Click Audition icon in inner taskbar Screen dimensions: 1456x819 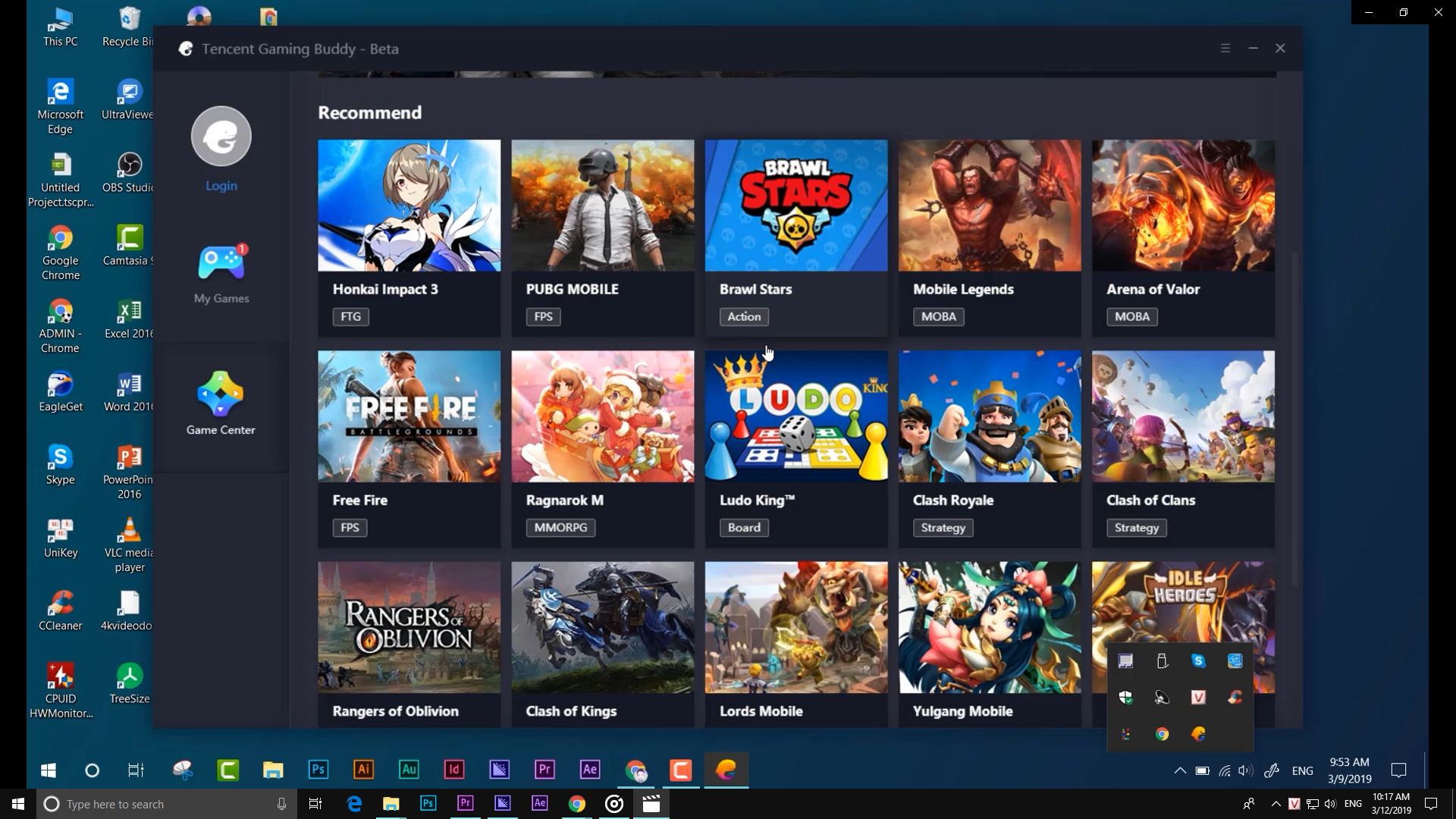pyautogui.click(x=409, y=770)
